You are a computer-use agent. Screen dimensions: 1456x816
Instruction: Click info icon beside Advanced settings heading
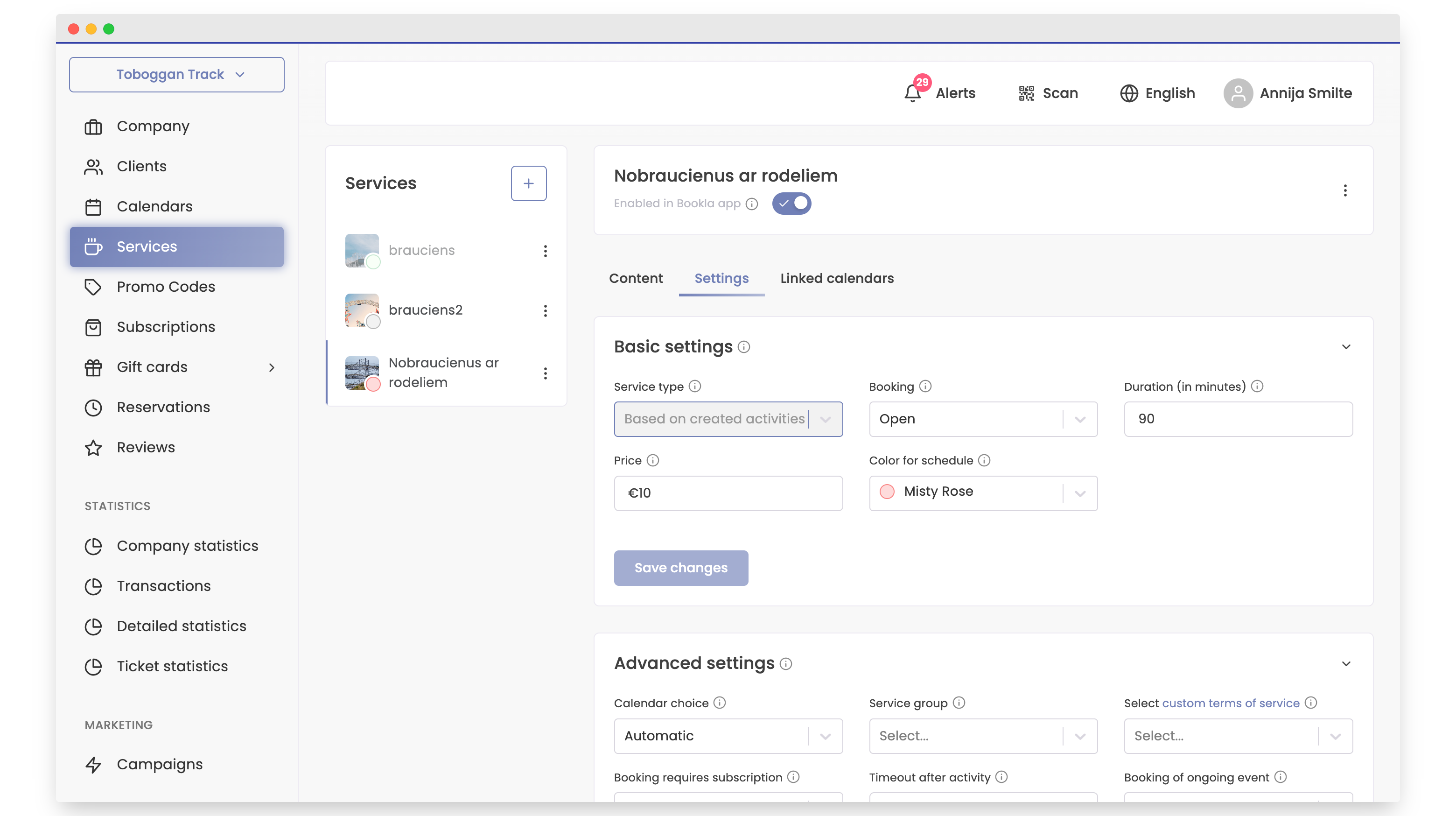pos(786,664)
